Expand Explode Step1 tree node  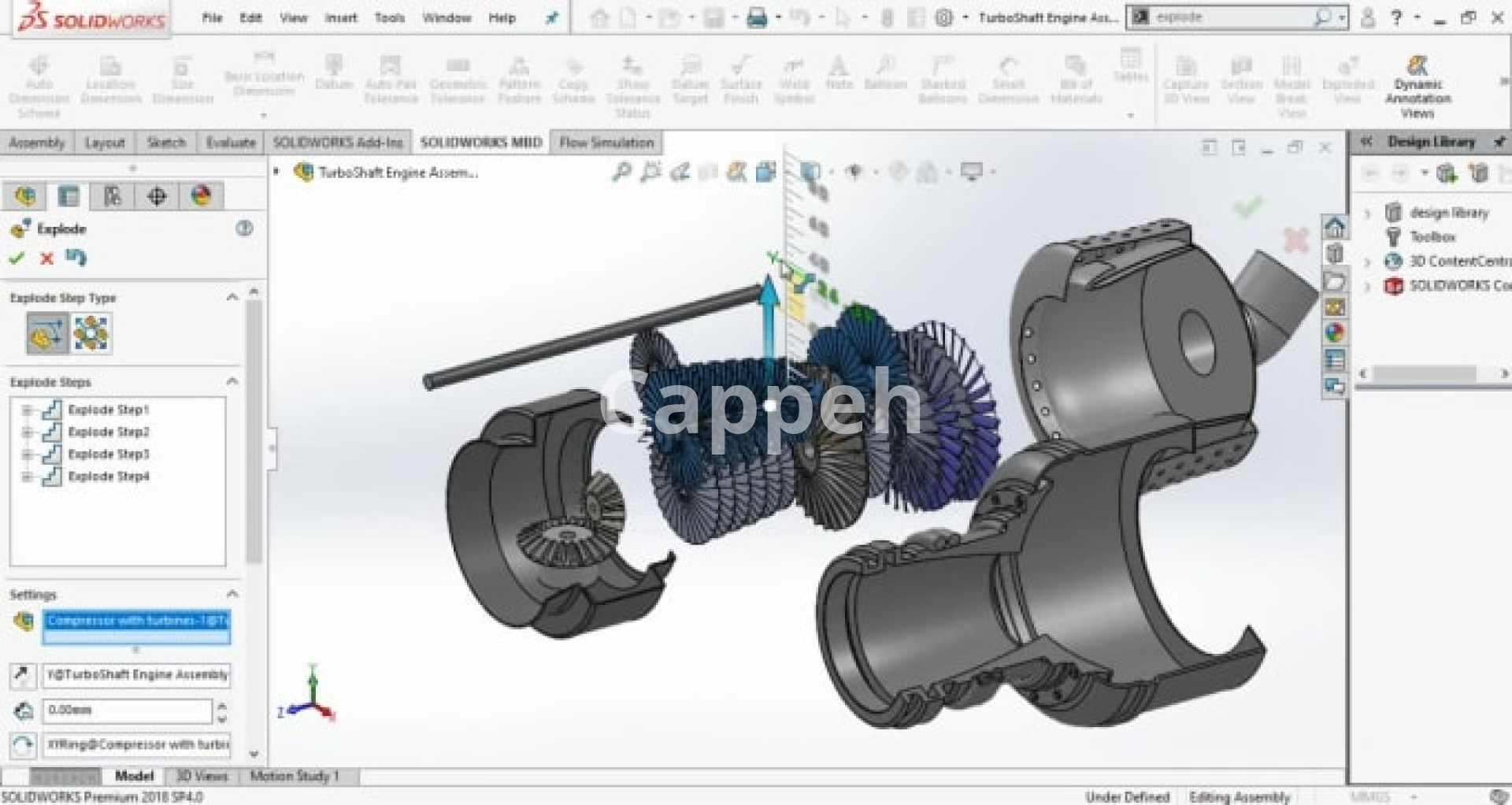pyautogui.click(x=27, y=410)
